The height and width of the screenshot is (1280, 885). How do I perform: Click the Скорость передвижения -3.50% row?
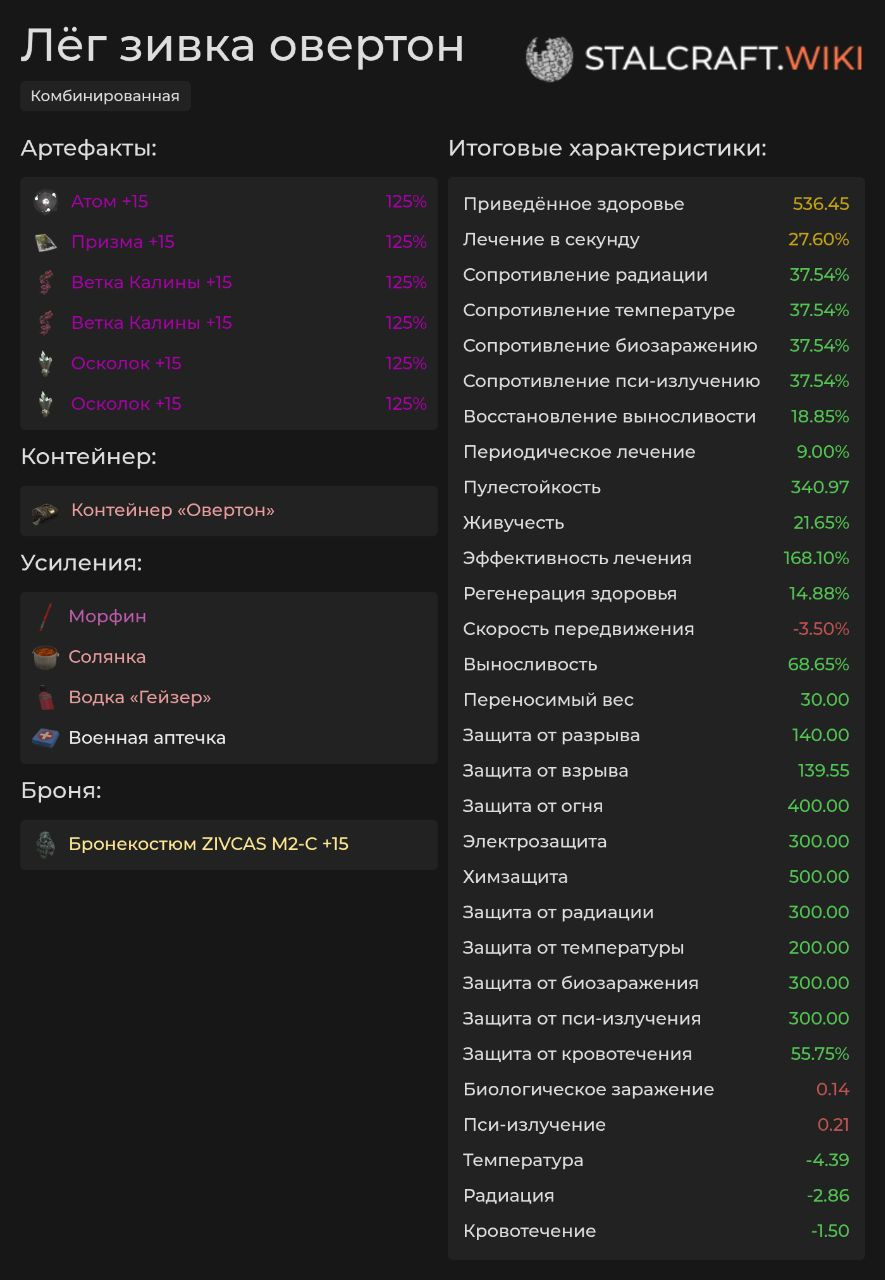click(x=656, y=629)
